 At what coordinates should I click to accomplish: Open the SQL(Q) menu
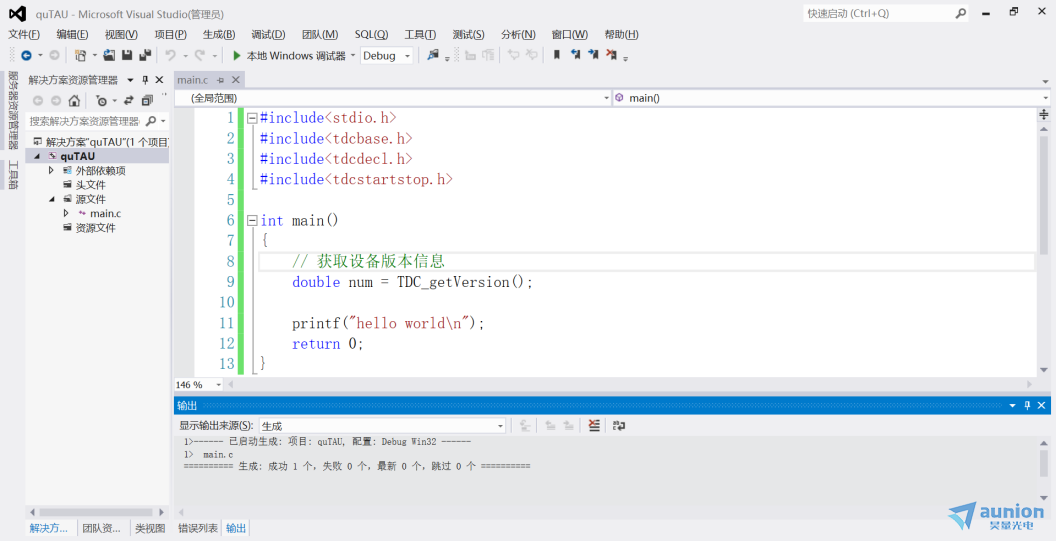pos(371,34)
